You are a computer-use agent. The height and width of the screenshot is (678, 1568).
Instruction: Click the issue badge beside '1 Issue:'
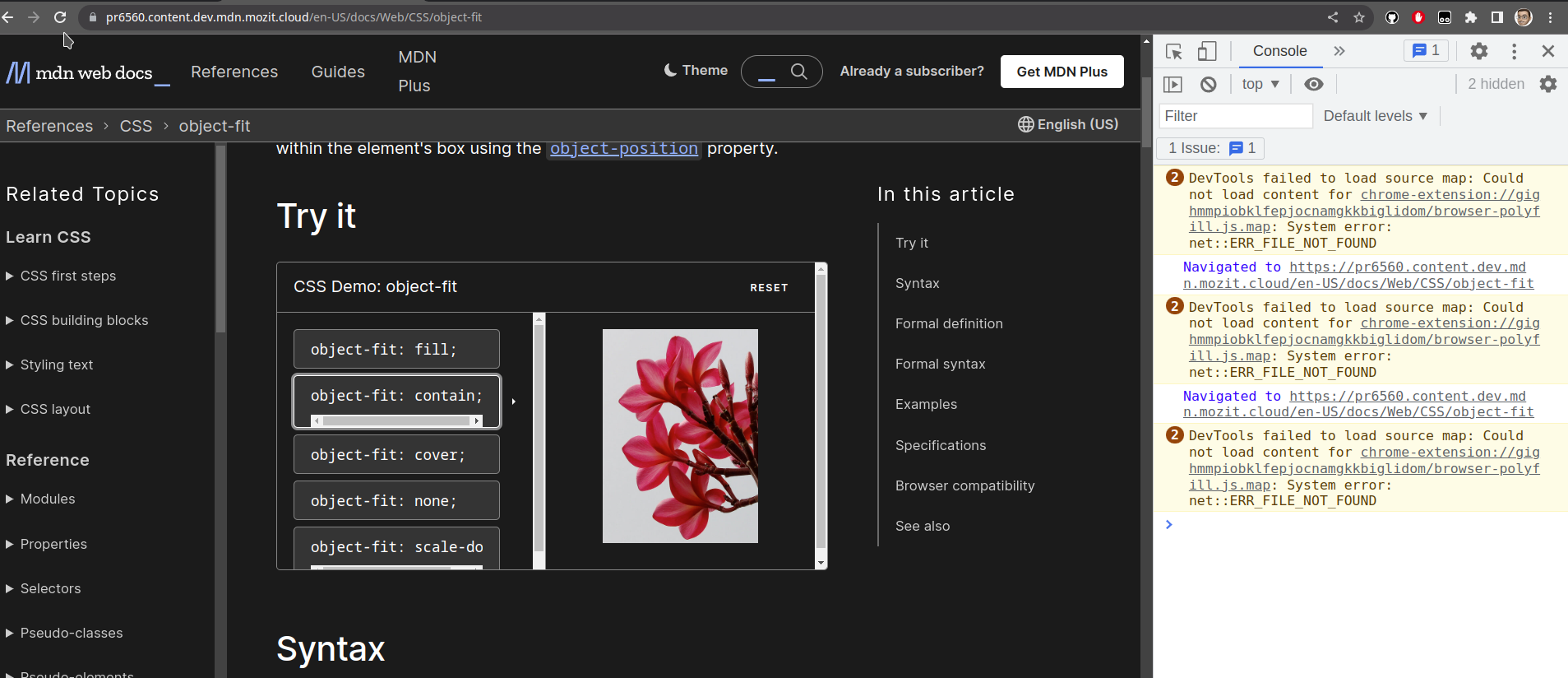click(x=1242, y=148)
